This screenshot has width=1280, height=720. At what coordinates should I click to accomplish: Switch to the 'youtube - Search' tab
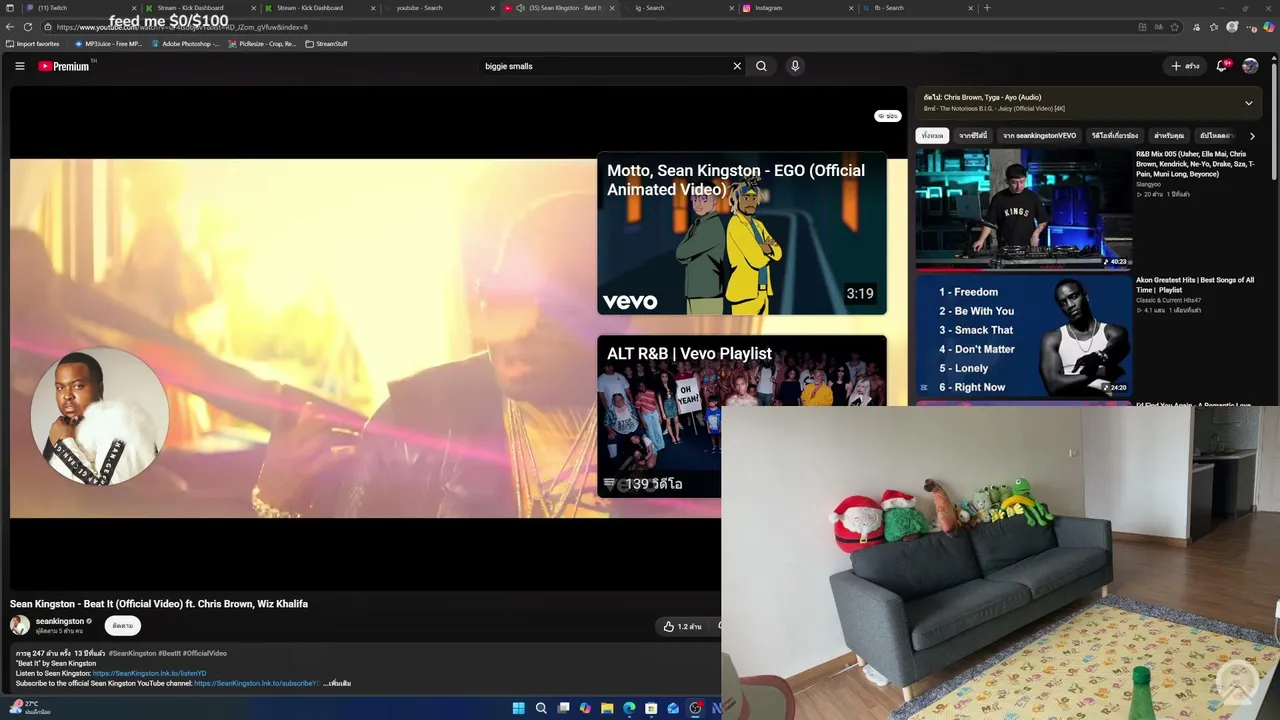coord(438,8)
